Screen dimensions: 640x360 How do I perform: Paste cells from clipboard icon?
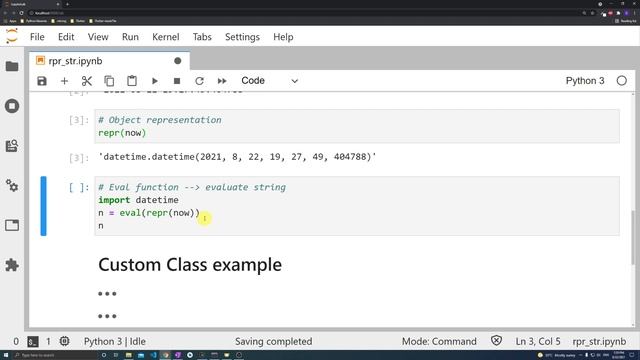pyautogui.click(x=131, y=81)
